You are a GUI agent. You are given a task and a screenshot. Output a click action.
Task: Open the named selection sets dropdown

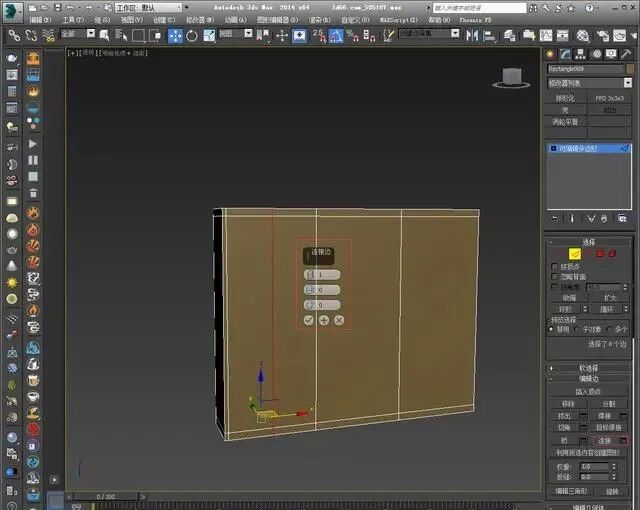pos(429,33)
